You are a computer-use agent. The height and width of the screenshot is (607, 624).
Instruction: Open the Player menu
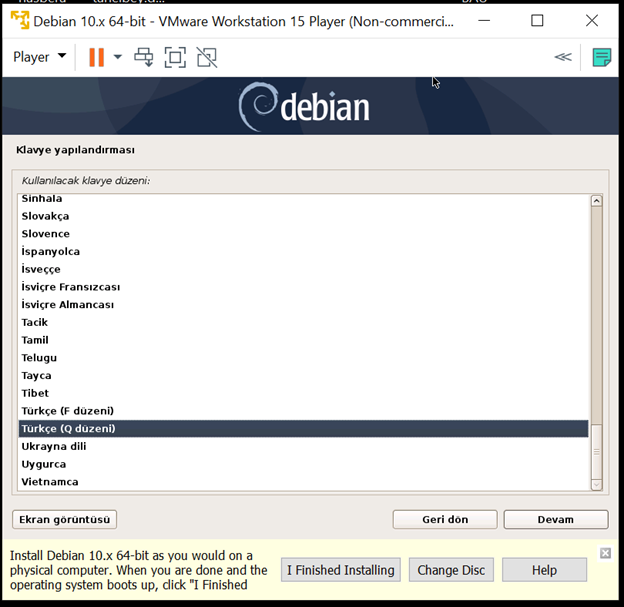point(39,57)
